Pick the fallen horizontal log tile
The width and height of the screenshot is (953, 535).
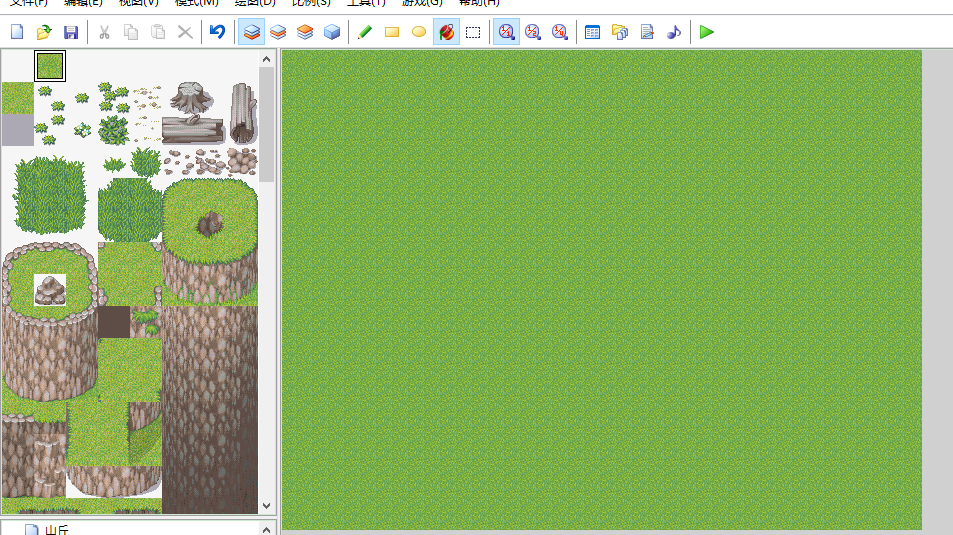[x=193, y=129]
